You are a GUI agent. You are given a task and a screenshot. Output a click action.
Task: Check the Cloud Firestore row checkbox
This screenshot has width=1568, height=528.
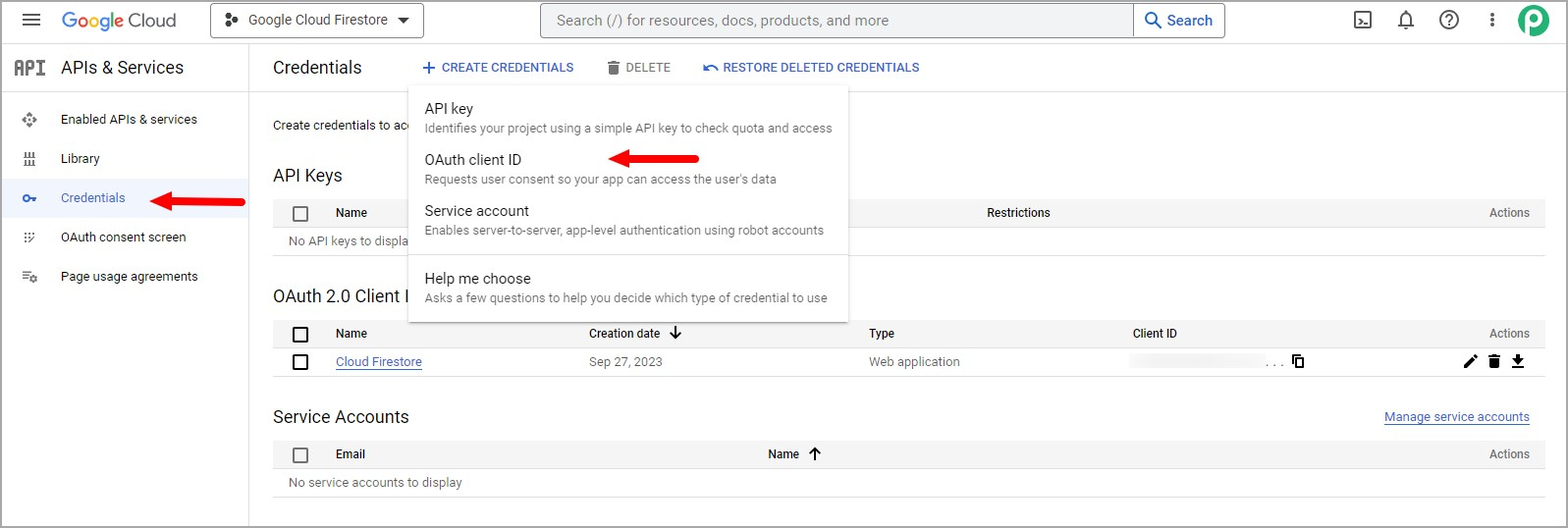coord(300,362)
